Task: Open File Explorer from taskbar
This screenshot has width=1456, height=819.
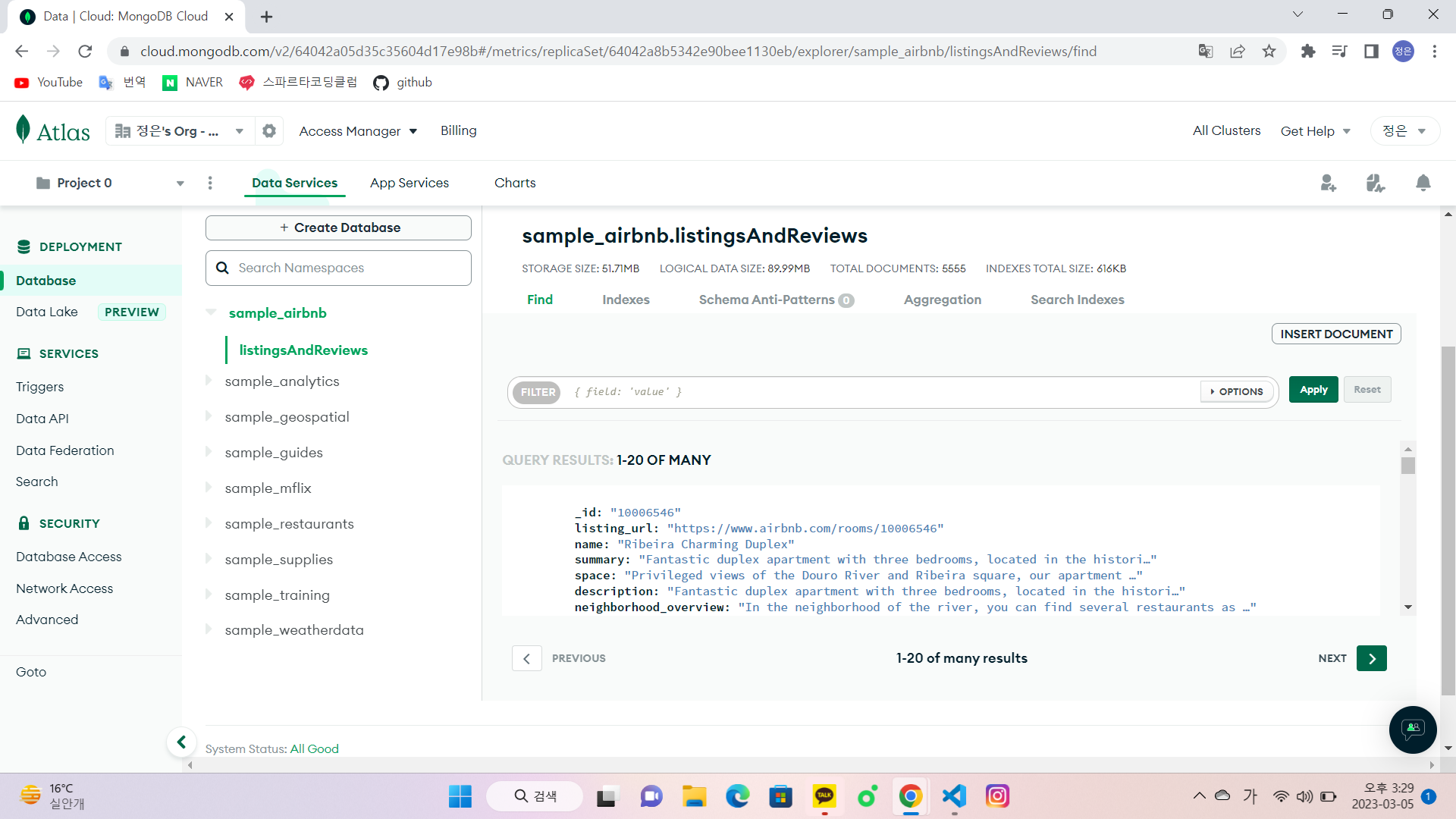Action: coord(694,796)
